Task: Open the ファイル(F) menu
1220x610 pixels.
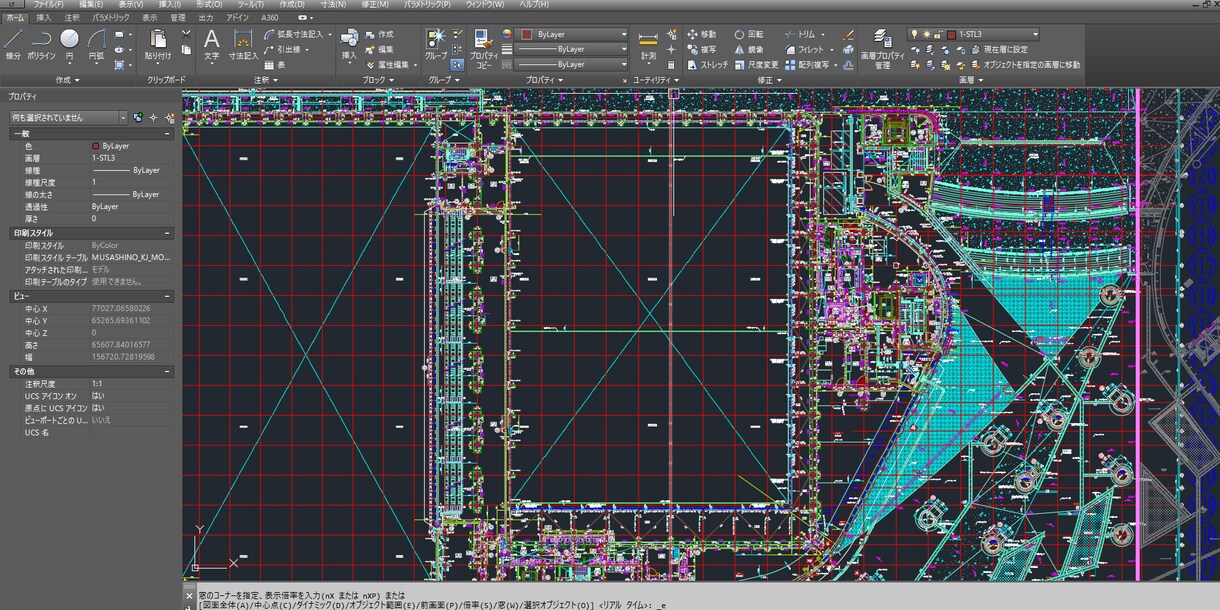Action: point(48,4)
